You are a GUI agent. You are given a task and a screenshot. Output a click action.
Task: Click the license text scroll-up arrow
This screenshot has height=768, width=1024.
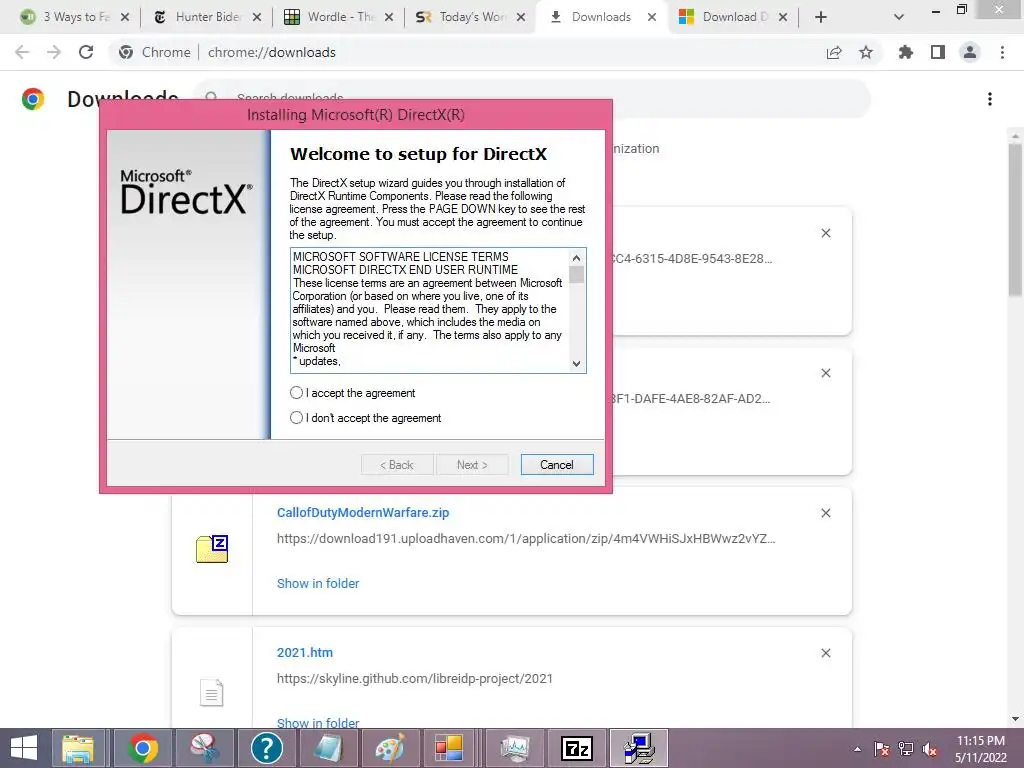coord(576,258)
